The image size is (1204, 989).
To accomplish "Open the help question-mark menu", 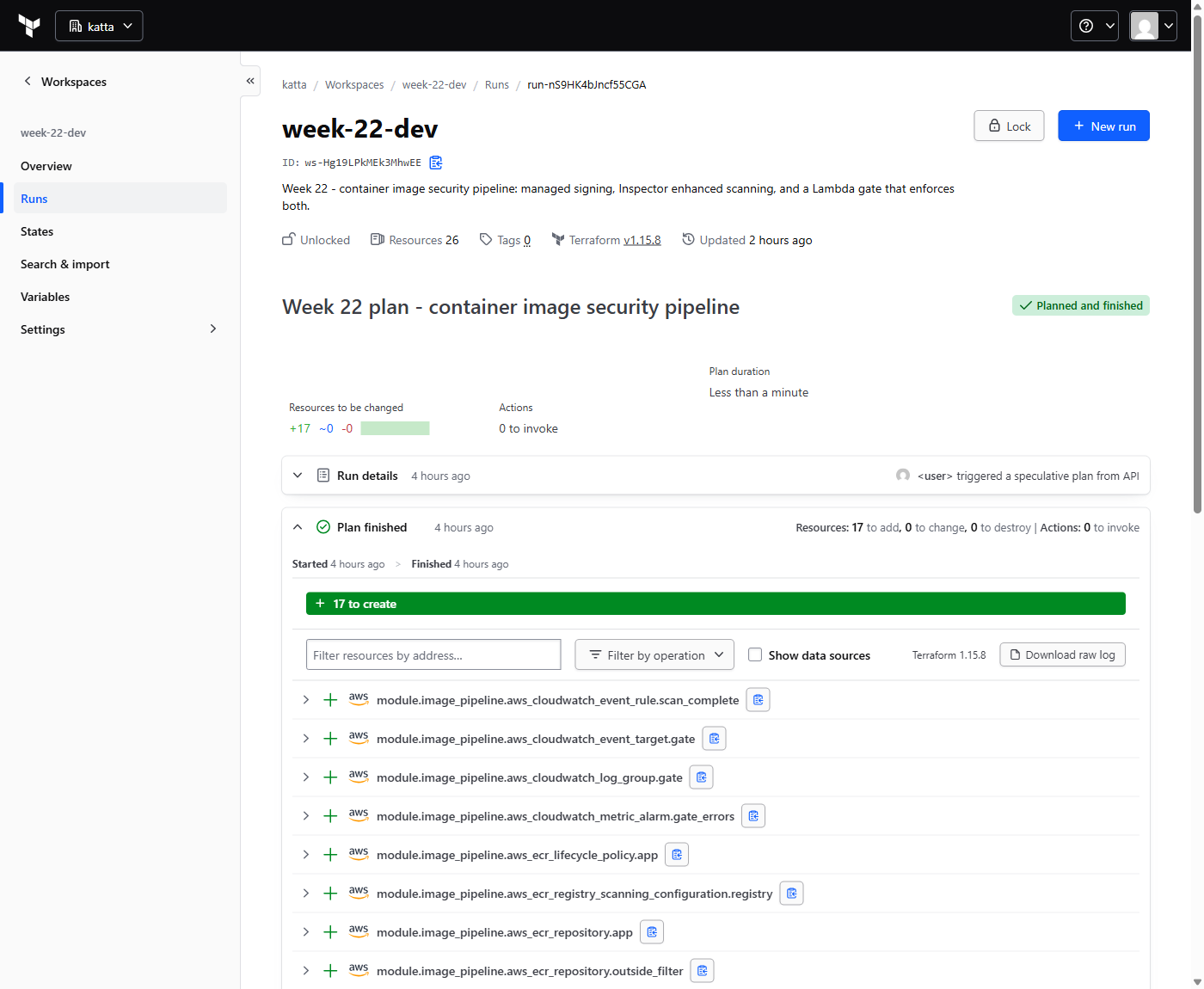I will (x=1094, y=26).
